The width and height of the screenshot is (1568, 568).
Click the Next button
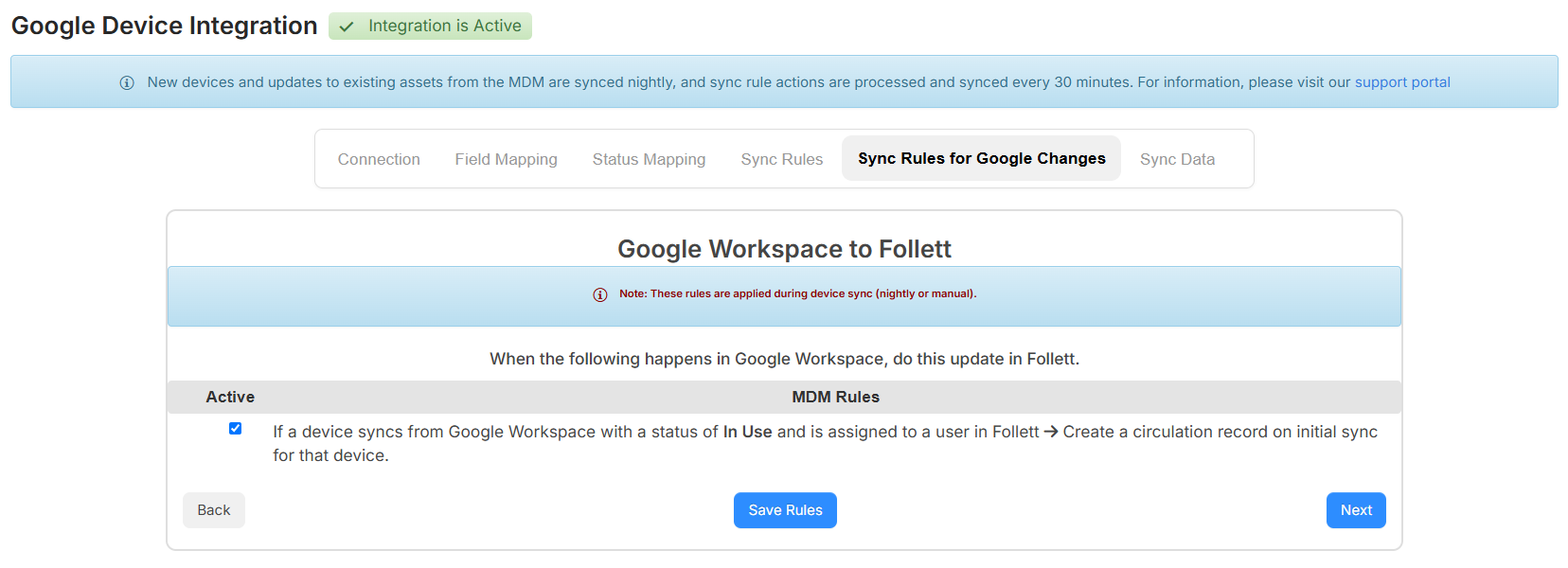click(x=1356, y=510)
